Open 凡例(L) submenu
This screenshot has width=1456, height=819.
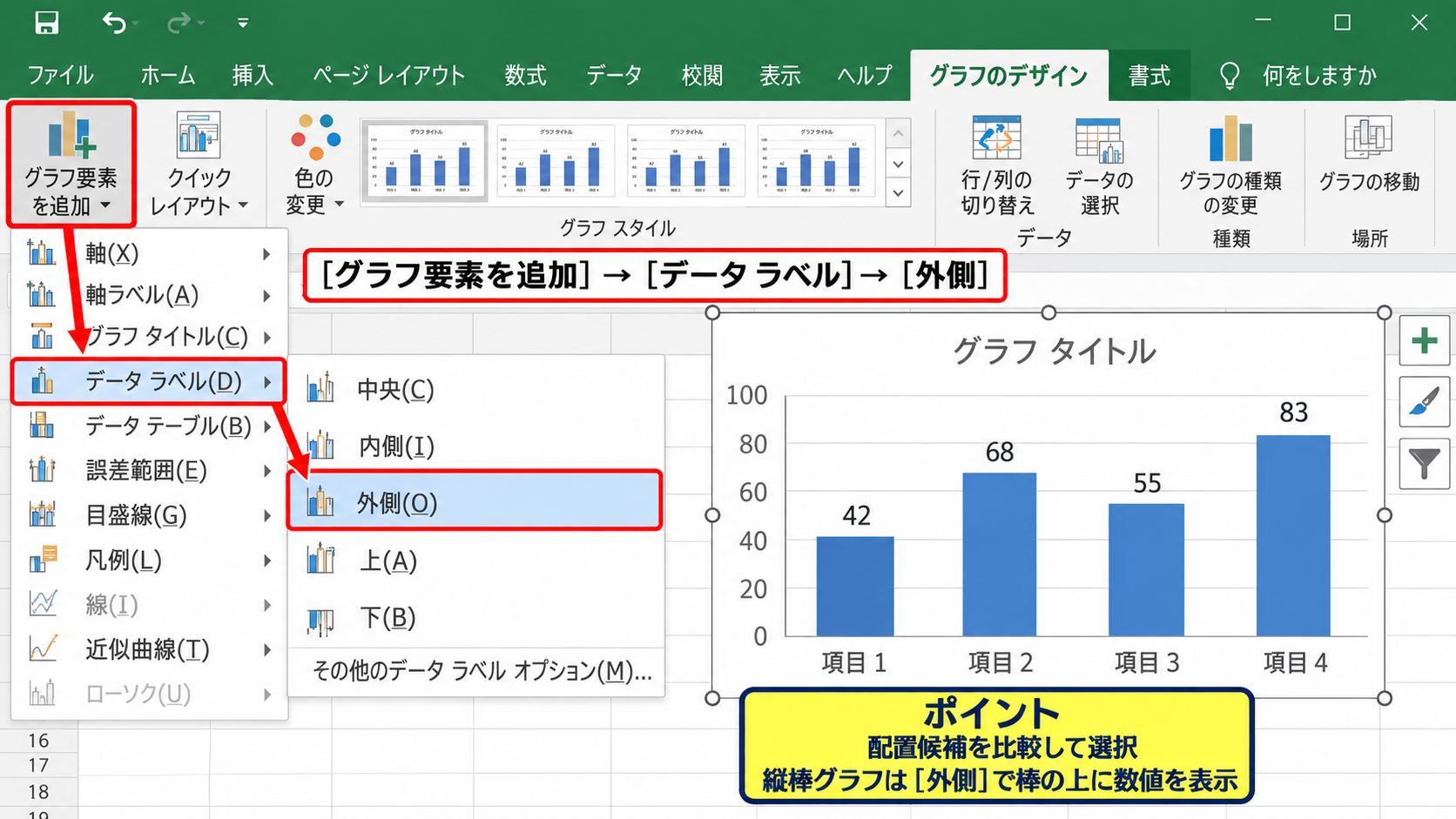150,560
